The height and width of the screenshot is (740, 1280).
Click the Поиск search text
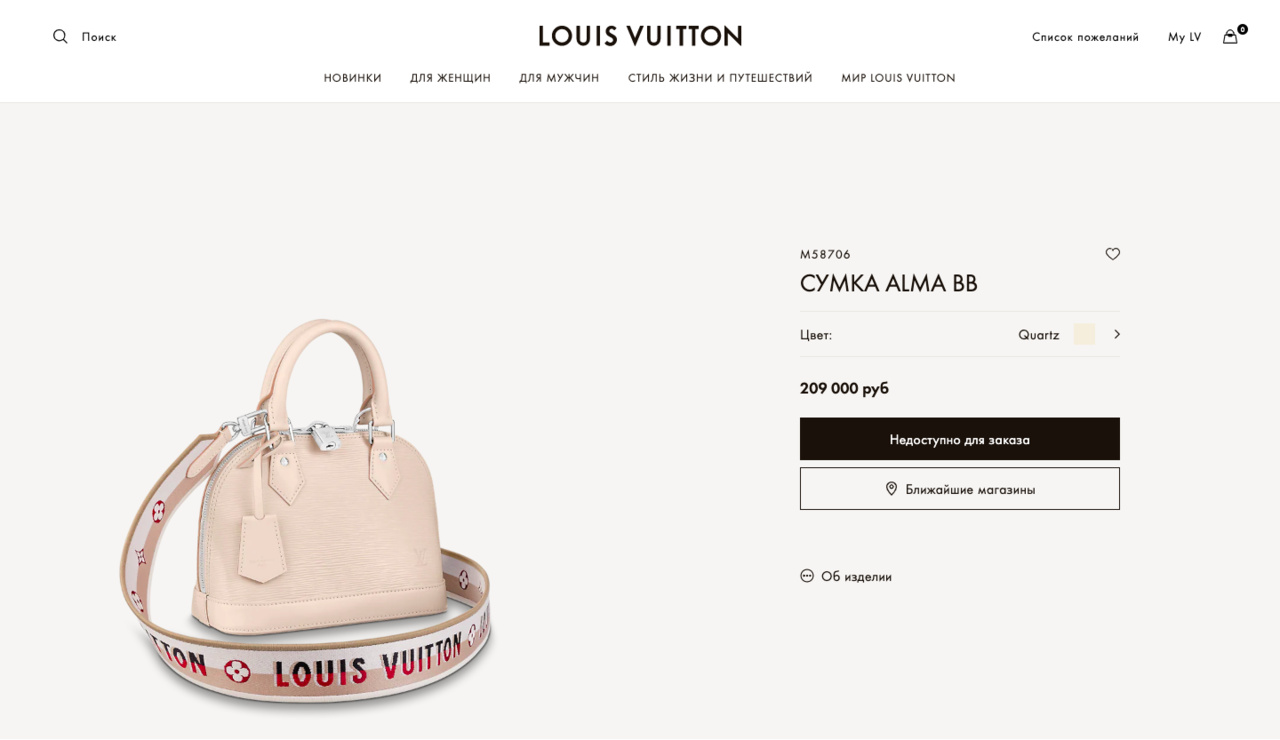pyautogui.click(x=99, y=37)
